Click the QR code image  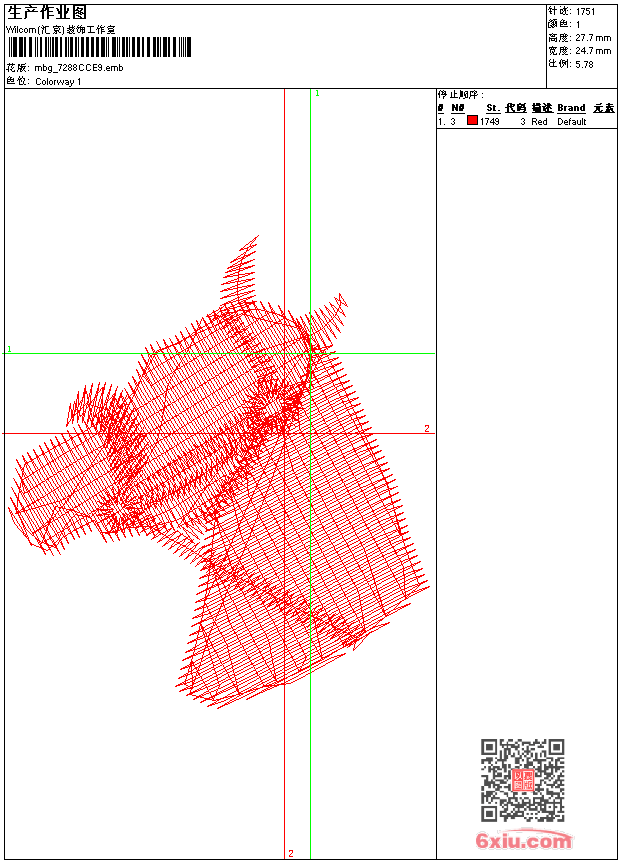click(522, 780)
